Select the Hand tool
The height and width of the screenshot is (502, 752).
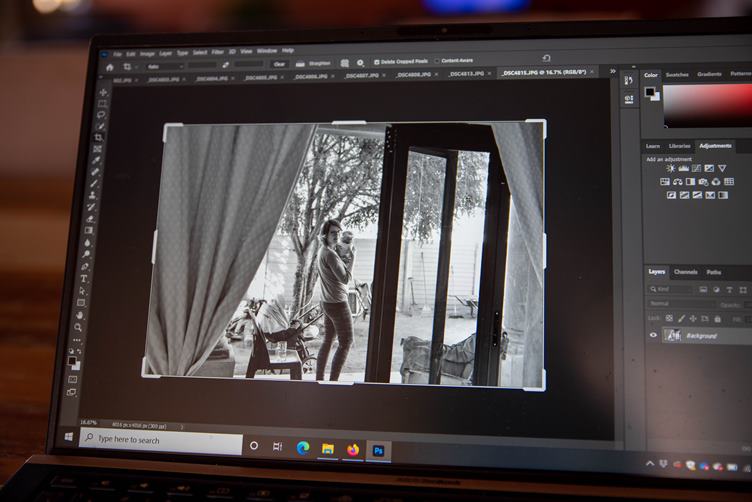[80, 315]
